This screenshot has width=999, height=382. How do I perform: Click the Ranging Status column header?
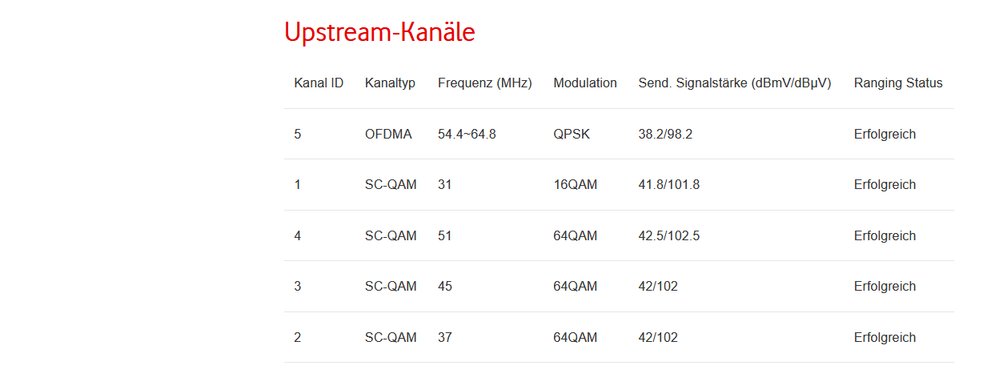(x=898, y=83)
